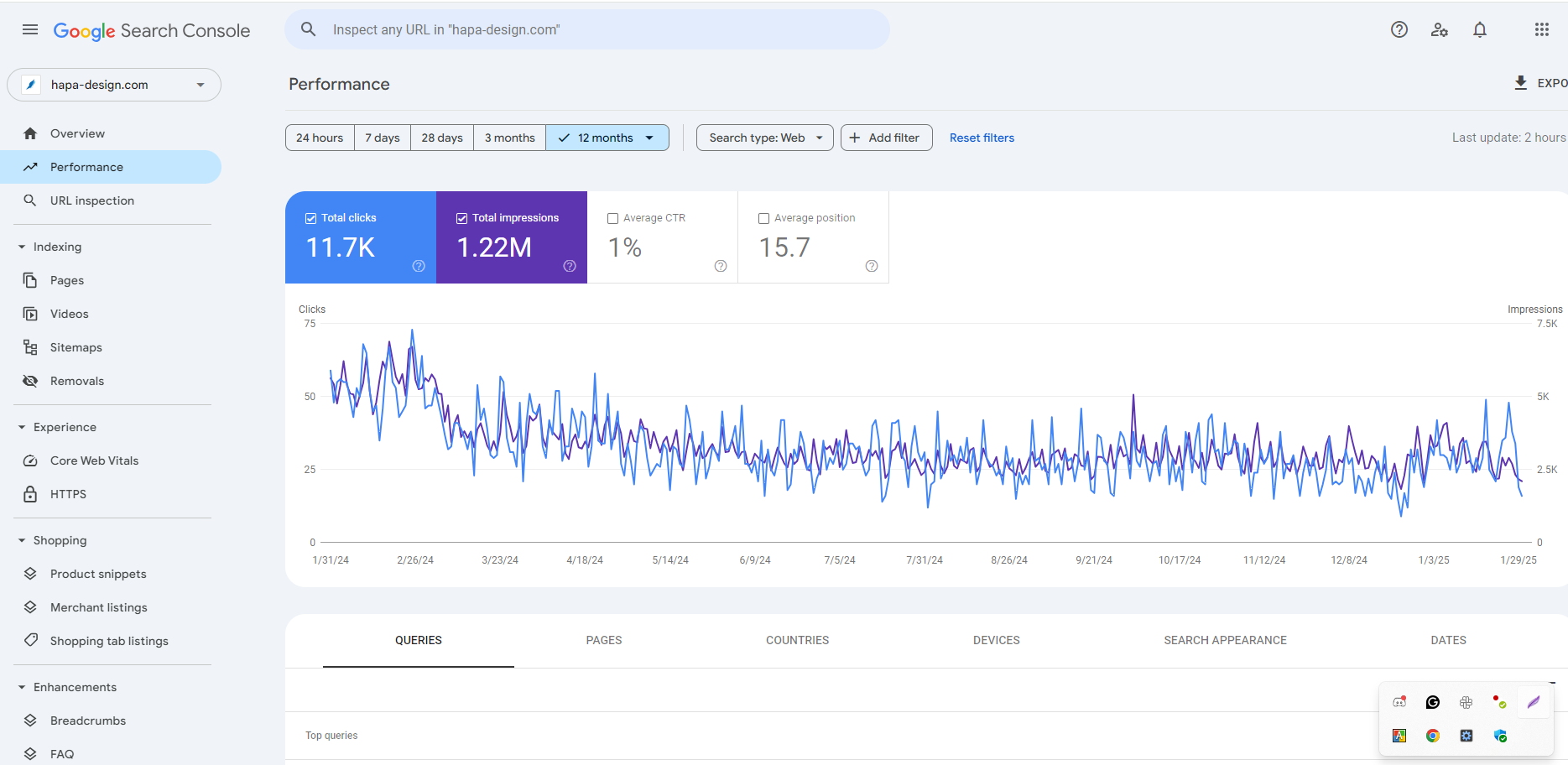
Task: Open the Search type: Web dropdown
Action: pos(765,138)
